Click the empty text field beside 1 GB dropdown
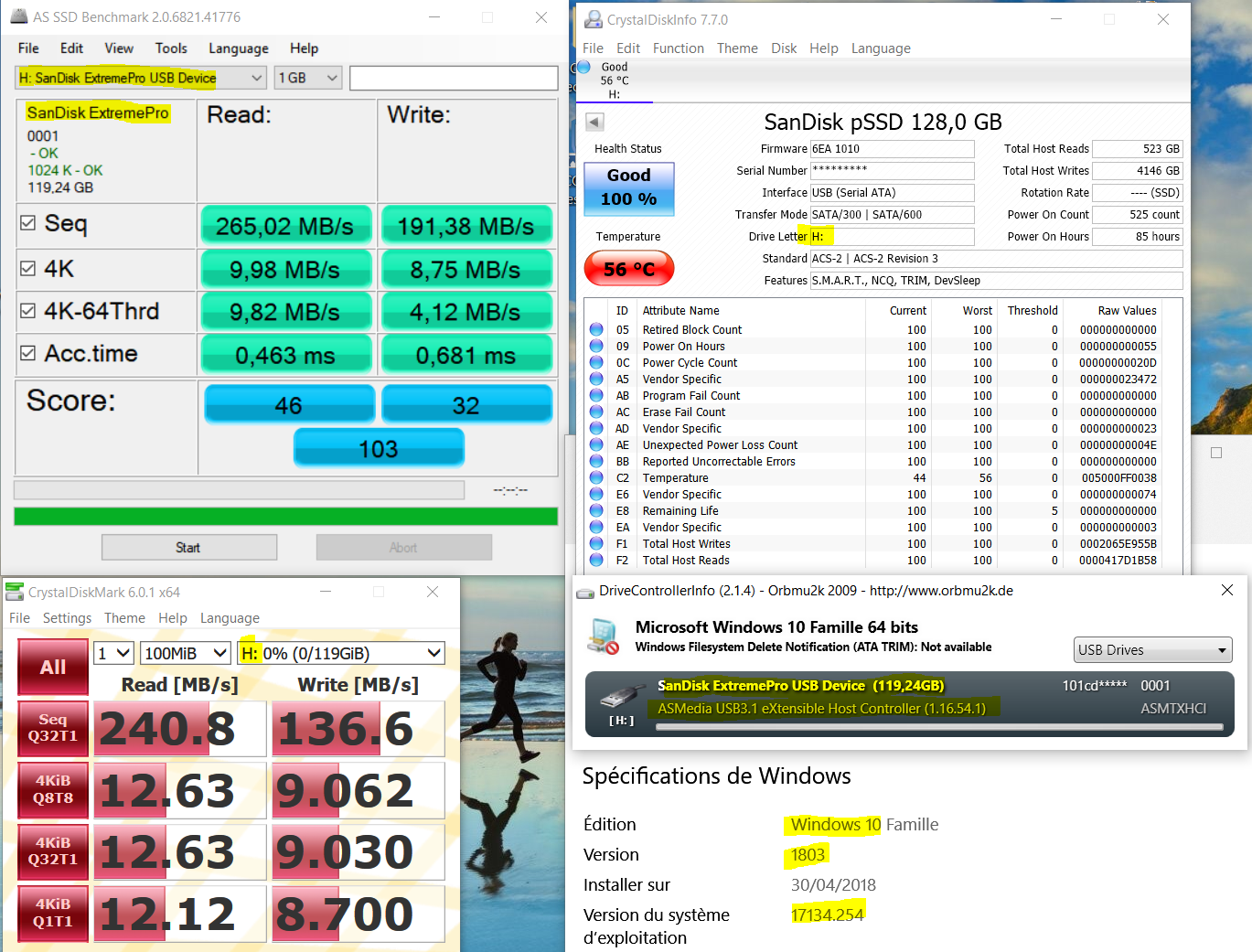Viewport: 1252px width, 952px height. [454, 78]
